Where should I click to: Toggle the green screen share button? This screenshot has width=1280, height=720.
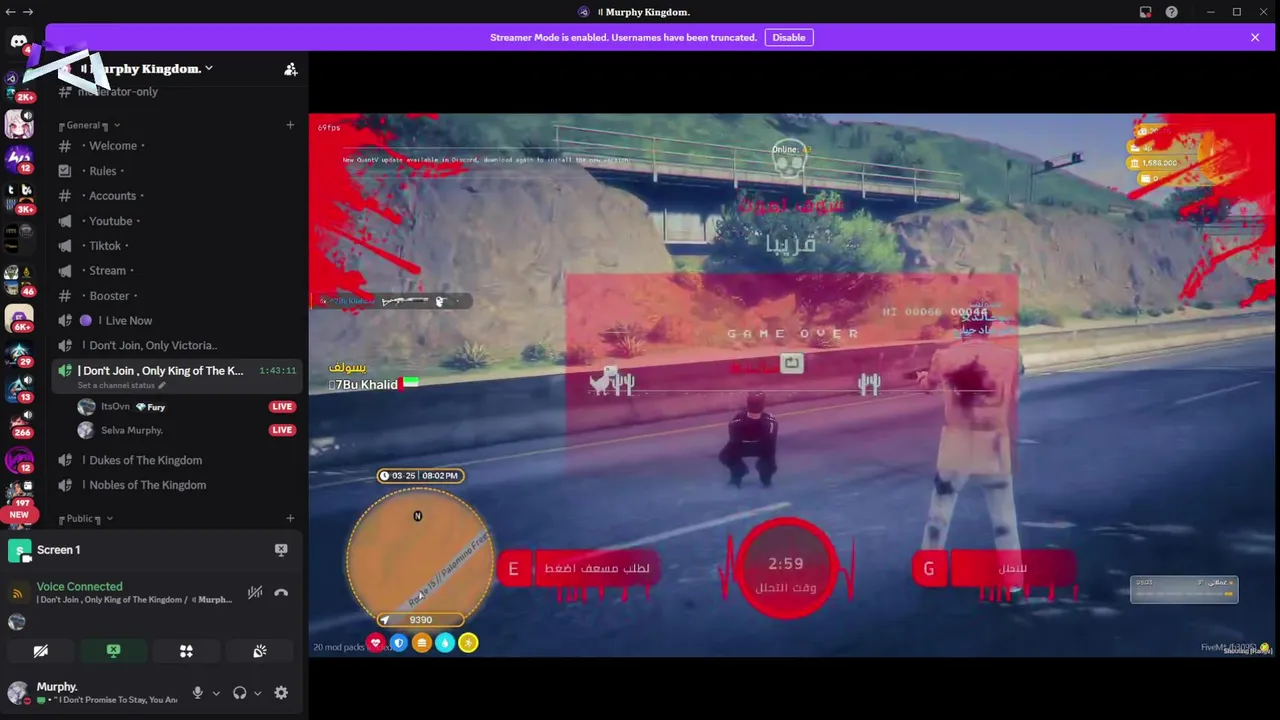(x=114, y=651)
